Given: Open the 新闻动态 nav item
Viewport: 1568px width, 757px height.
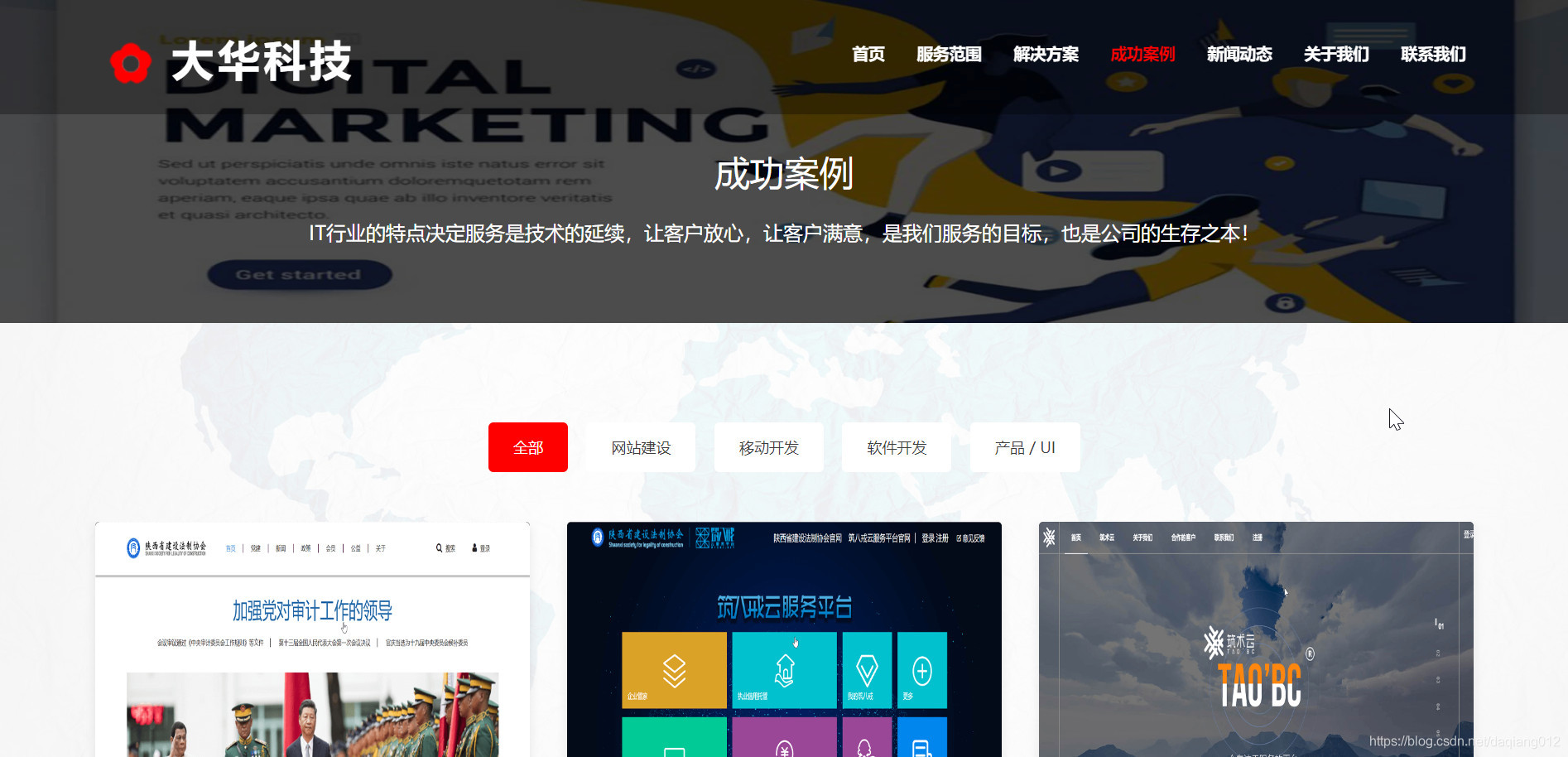Looking at the screenshot, I should pyautogui.click(x=1239, y=55).
